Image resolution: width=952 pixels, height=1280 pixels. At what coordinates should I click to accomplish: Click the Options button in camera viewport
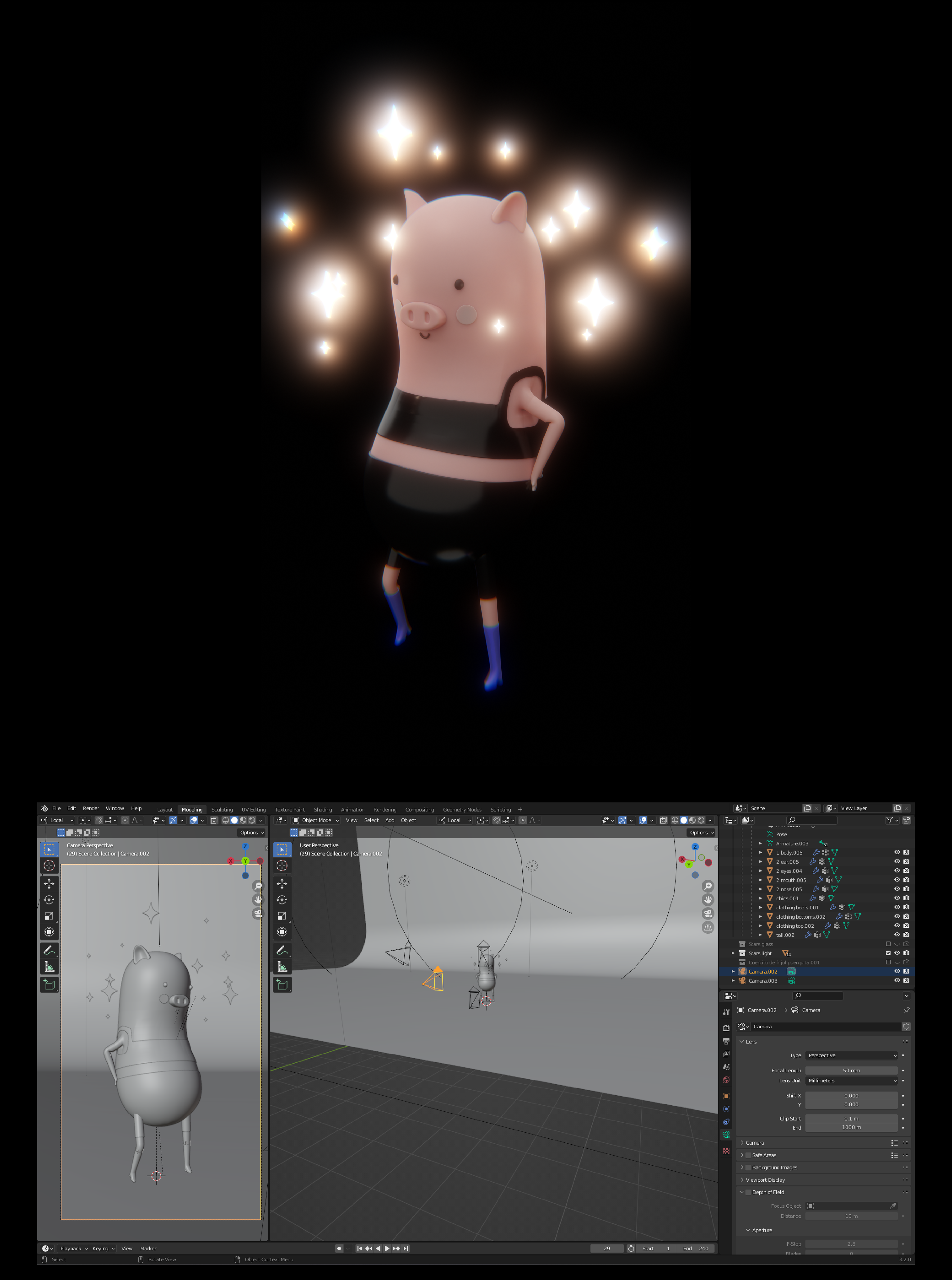[x=251, y=832]
